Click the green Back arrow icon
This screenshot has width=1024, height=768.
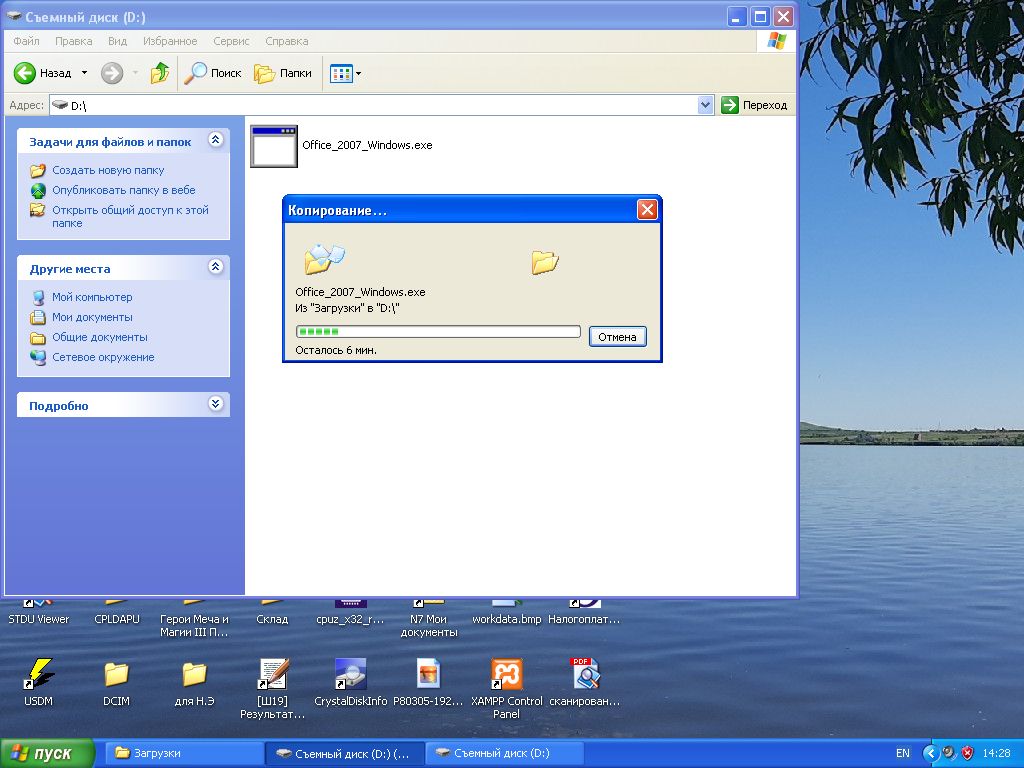pyautogui.click(x=25, y=72)
